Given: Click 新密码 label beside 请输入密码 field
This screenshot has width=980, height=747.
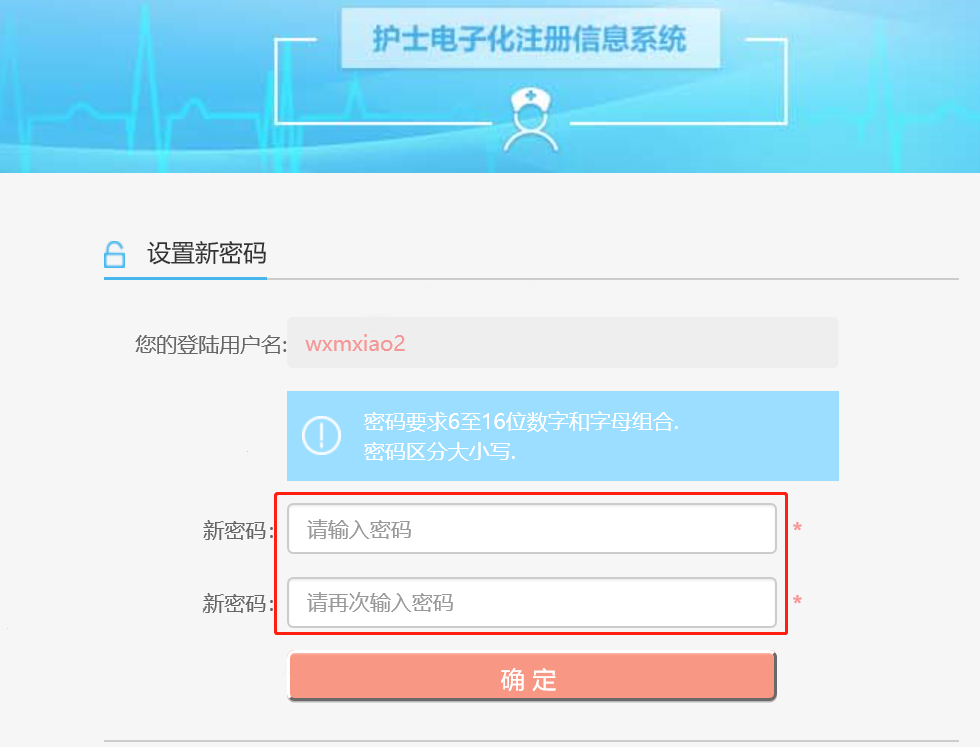Looking at the screenshot, I should tap(238, 531).
